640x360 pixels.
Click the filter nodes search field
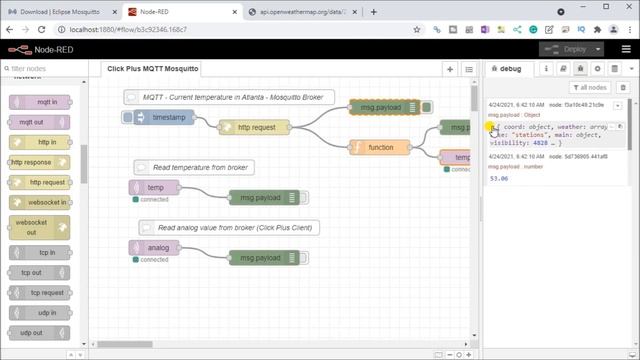44,69
